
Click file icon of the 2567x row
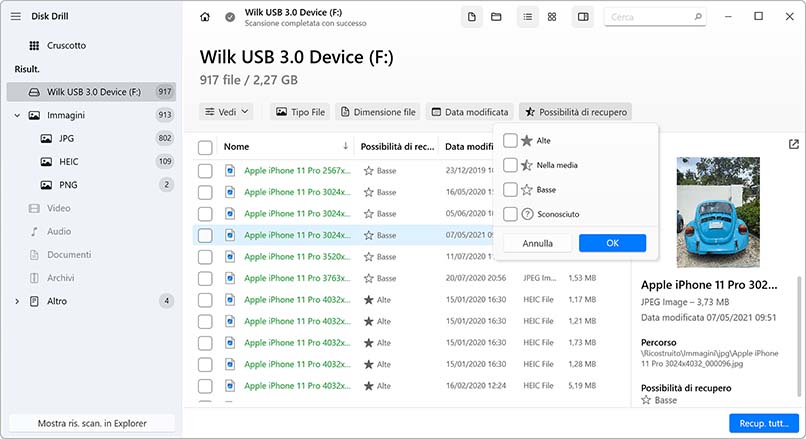tap(230, 171)
